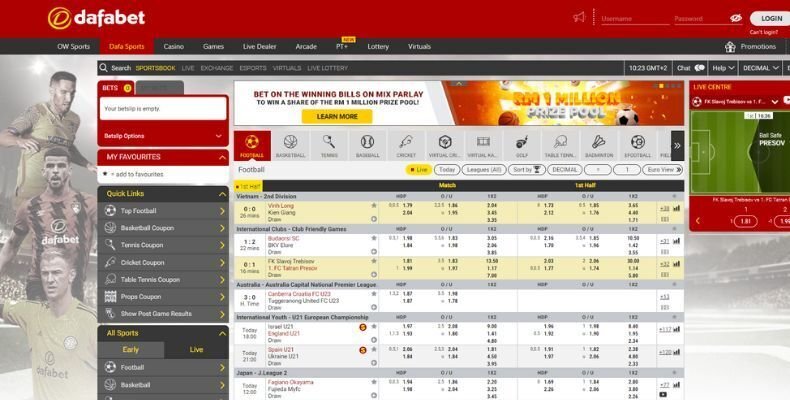Screen dimensions: 790x400
Task: Select the Basketball sport icon
Action: [x=290, y=145]
